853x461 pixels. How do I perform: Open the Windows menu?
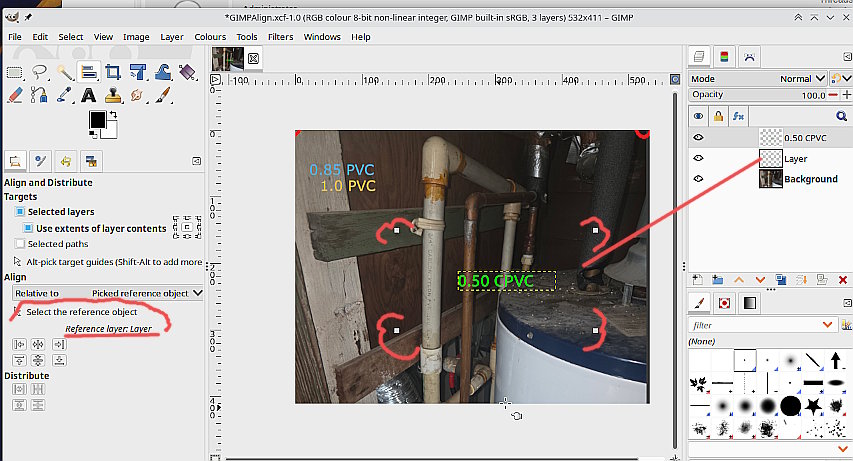click(322, 36)
